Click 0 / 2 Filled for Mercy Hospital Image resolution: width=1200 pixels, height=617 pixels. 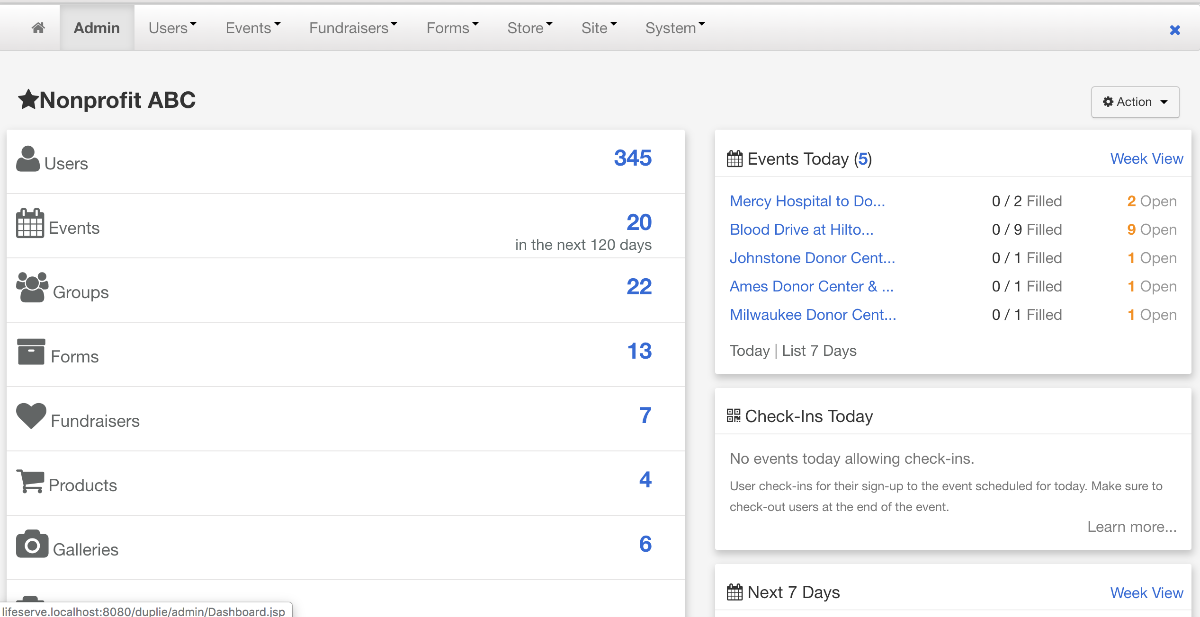pos(1027,201)
